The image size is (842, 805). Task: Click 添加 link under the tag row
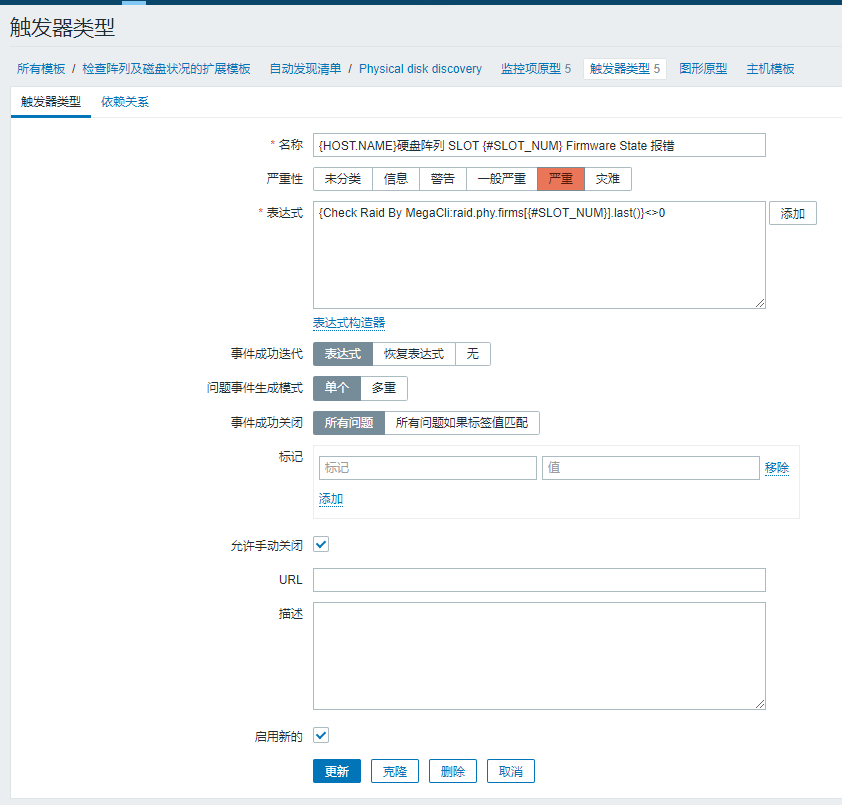pos(331,499)
